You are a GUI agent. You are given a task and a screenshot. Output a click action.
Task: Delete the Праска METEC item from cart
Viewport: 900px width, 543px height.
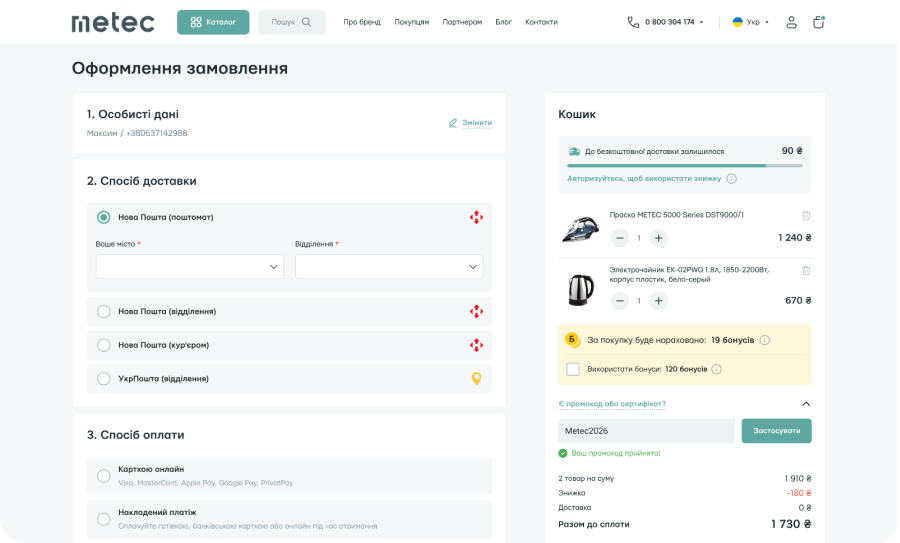click(806, 215)
